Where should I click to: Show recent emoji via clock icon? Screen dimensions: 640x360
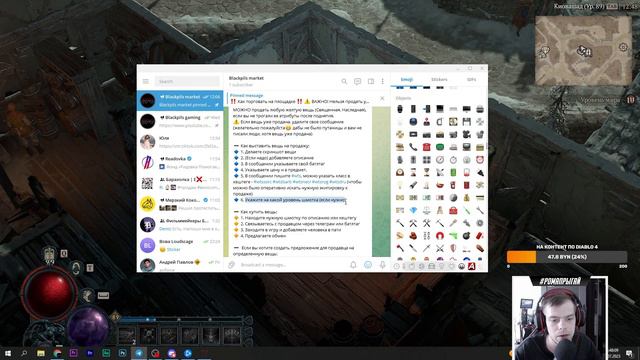(396, 266)
